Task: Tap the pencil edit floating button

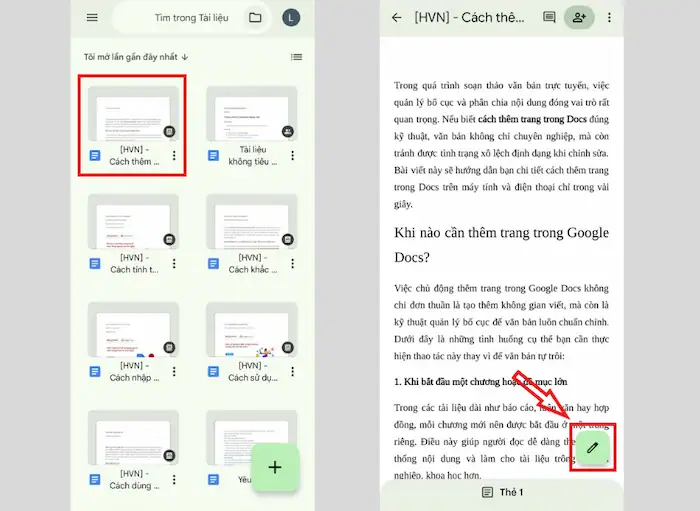Action: coord(593,447)
